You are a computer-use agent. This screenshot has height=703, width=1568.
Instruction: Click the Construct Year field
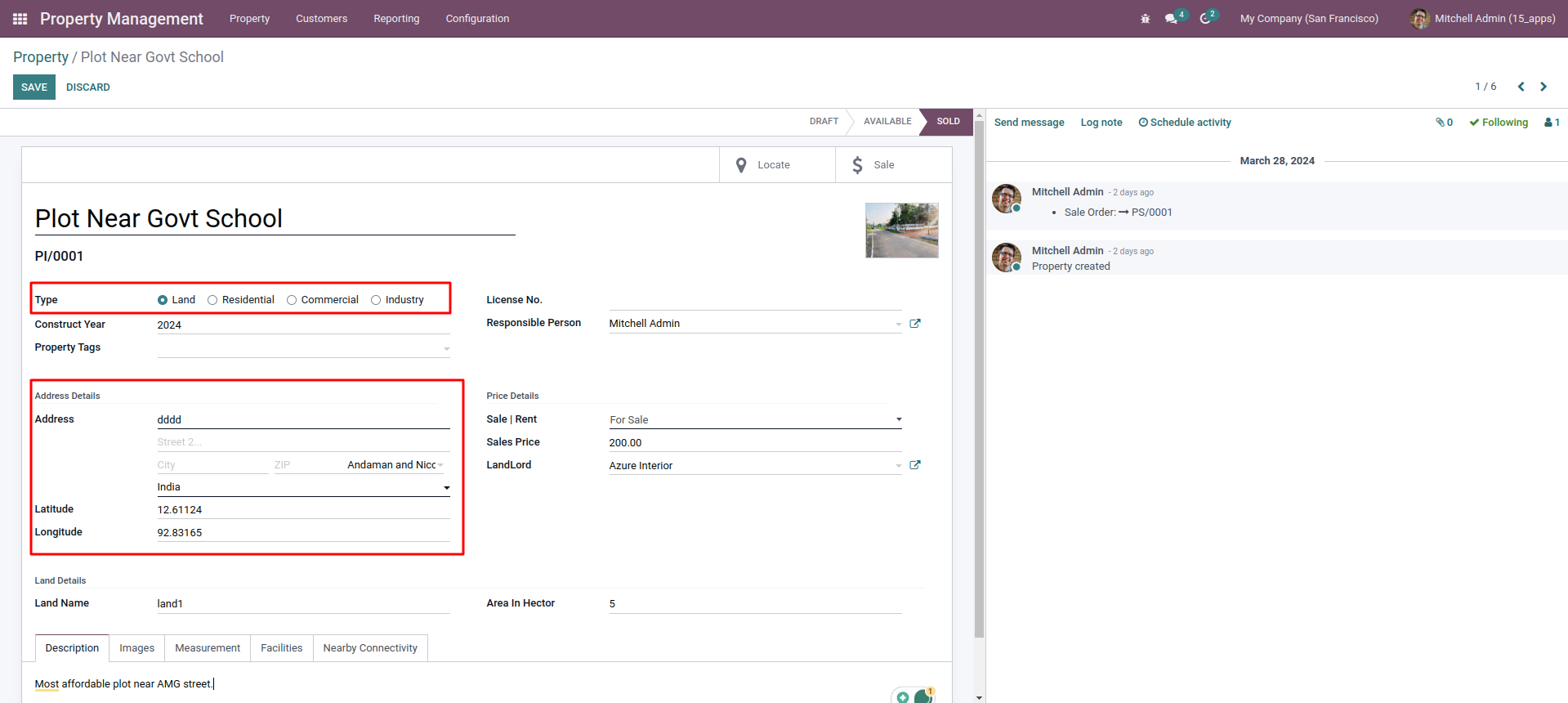[304, 325]
